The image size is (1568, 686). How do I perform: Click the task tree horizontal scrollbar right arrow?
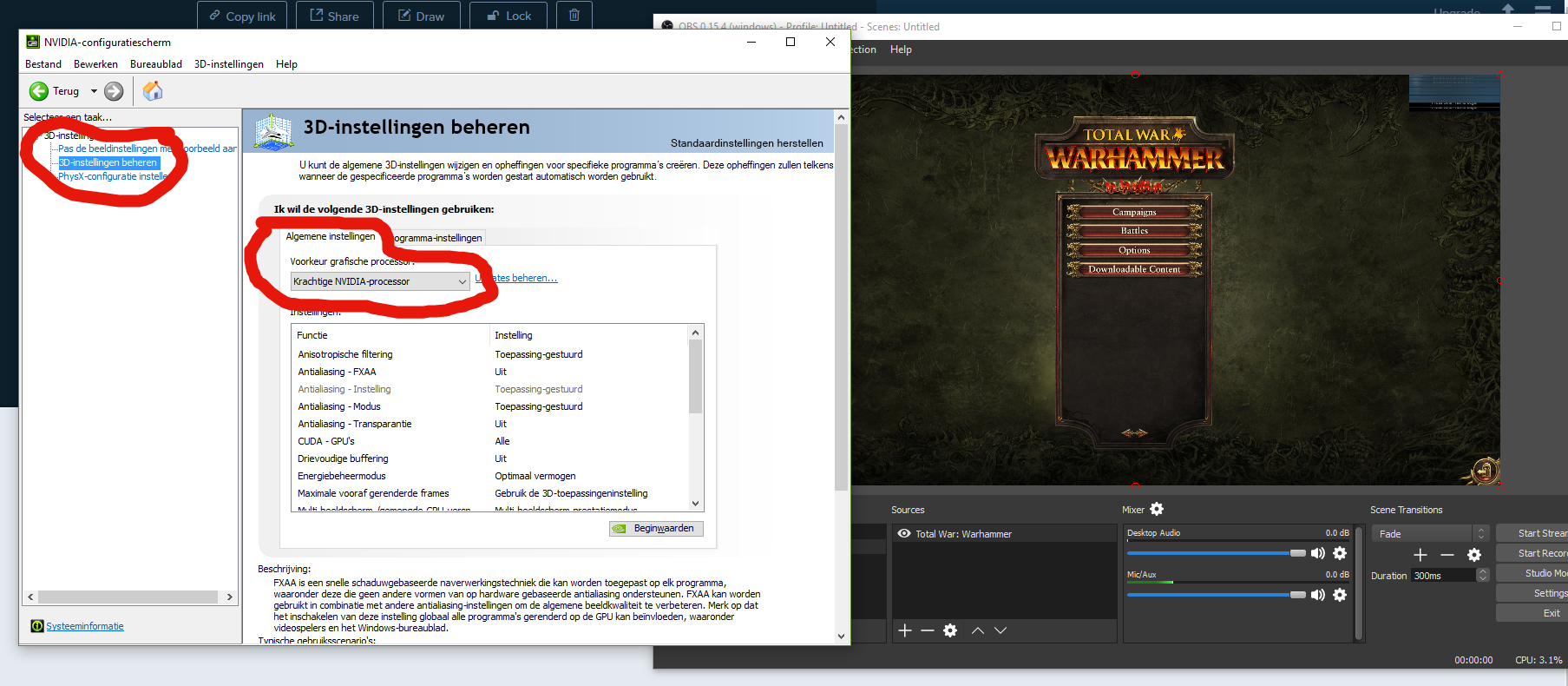click(x=229, y=597)
